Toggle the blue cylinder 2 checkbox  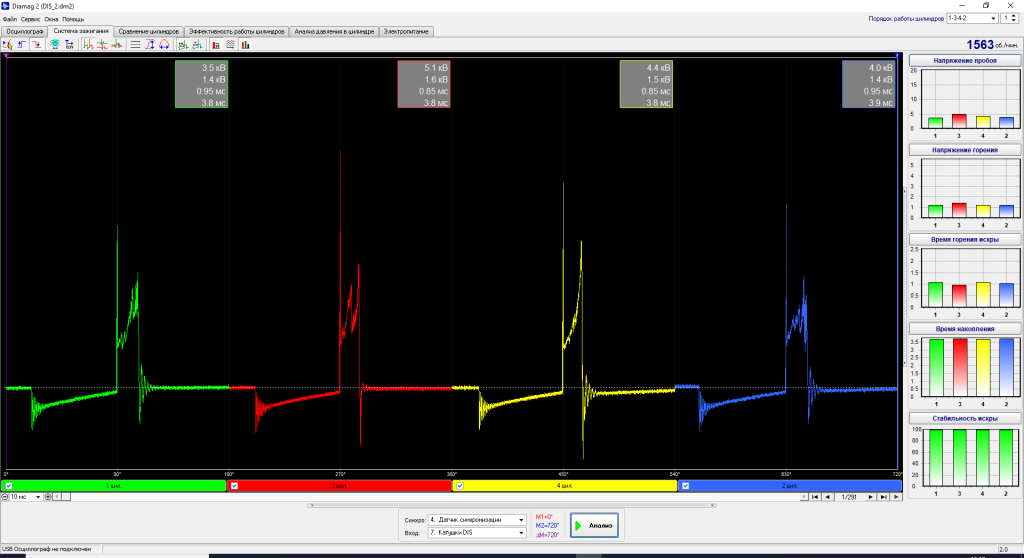tap(686, 486)
